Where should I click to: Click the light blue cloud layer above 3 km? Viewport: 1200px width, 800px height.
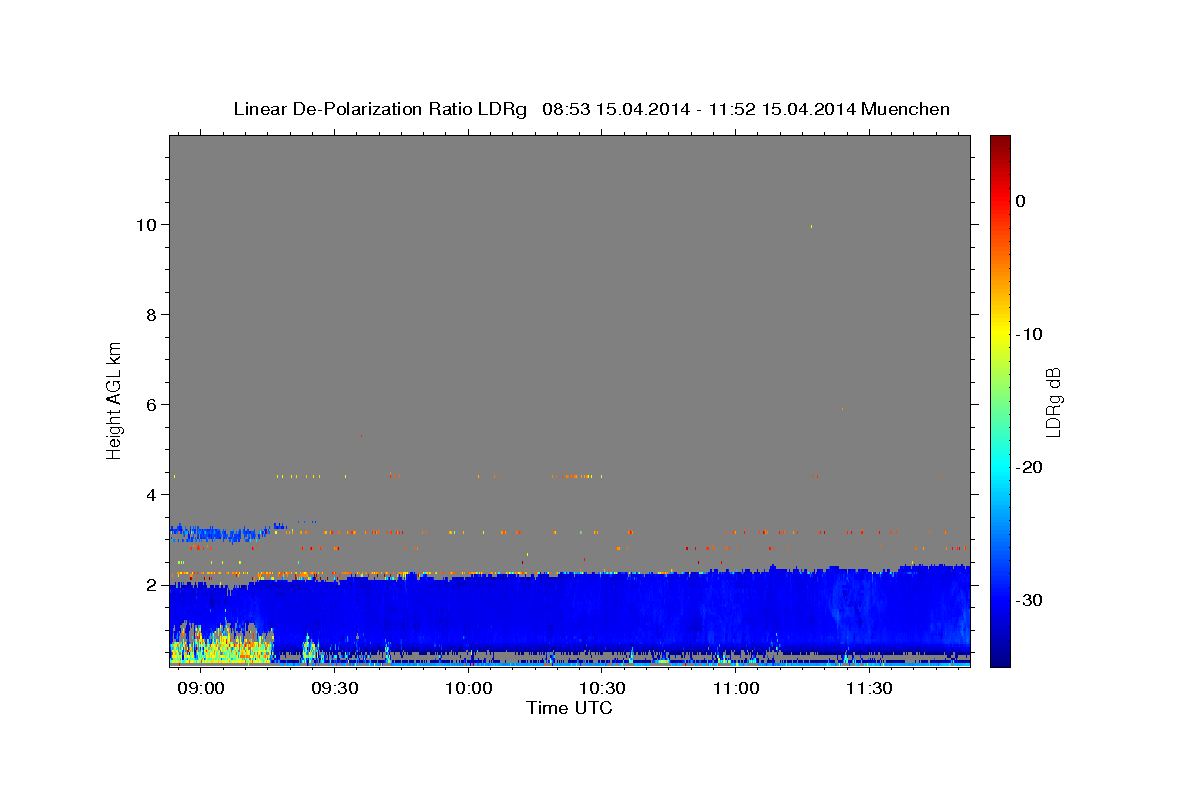pos(217,531)
